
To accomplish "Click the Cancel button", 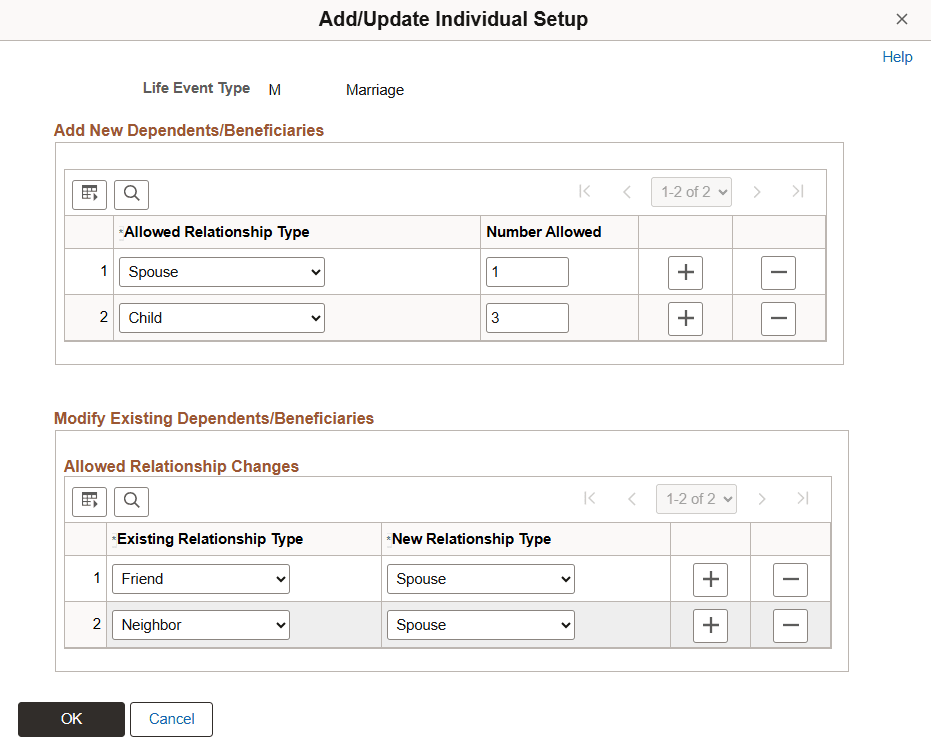I will click(171, 719).
